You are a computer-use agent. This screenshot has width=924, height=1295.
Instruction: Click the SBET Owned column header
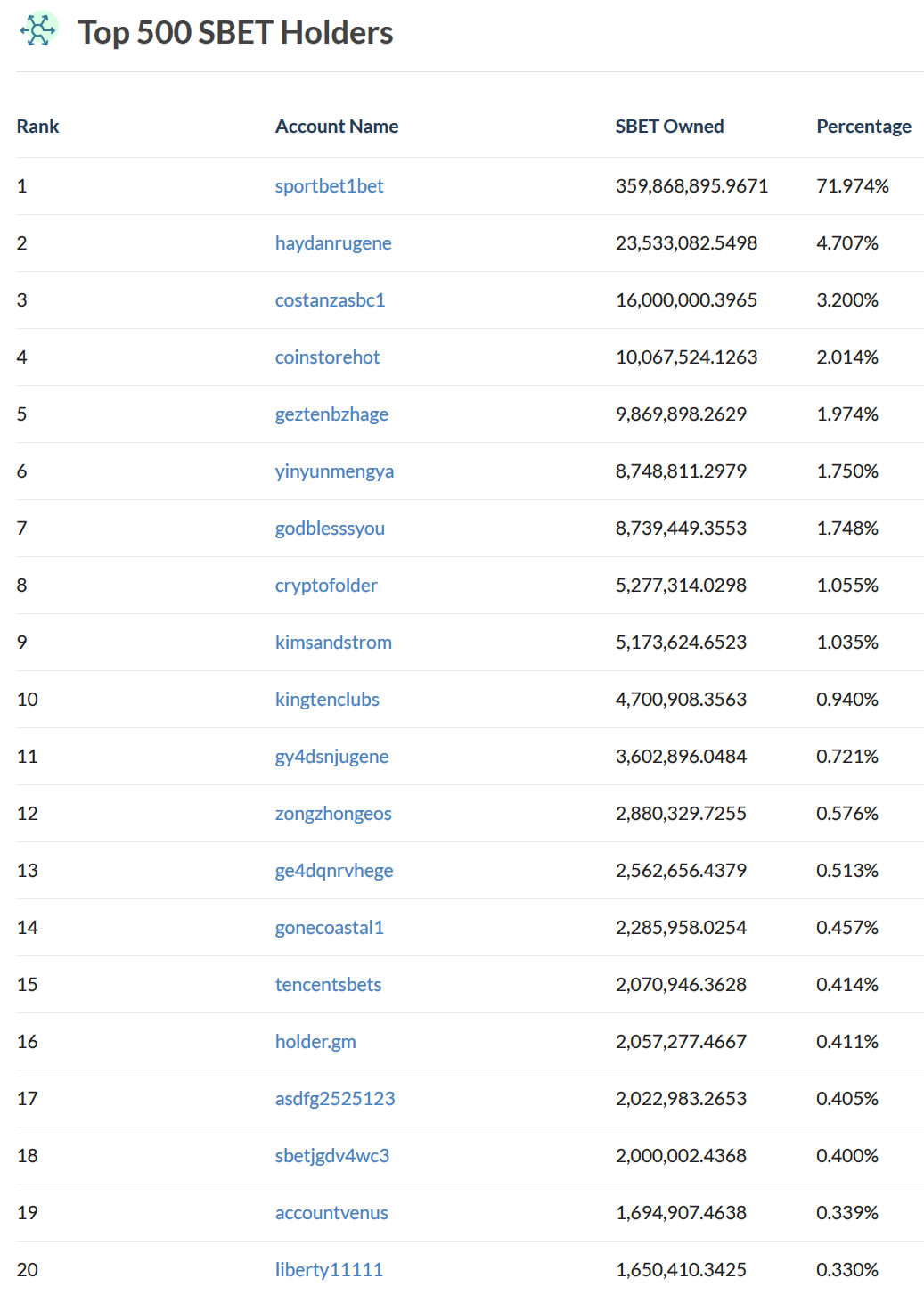[669, 127]
